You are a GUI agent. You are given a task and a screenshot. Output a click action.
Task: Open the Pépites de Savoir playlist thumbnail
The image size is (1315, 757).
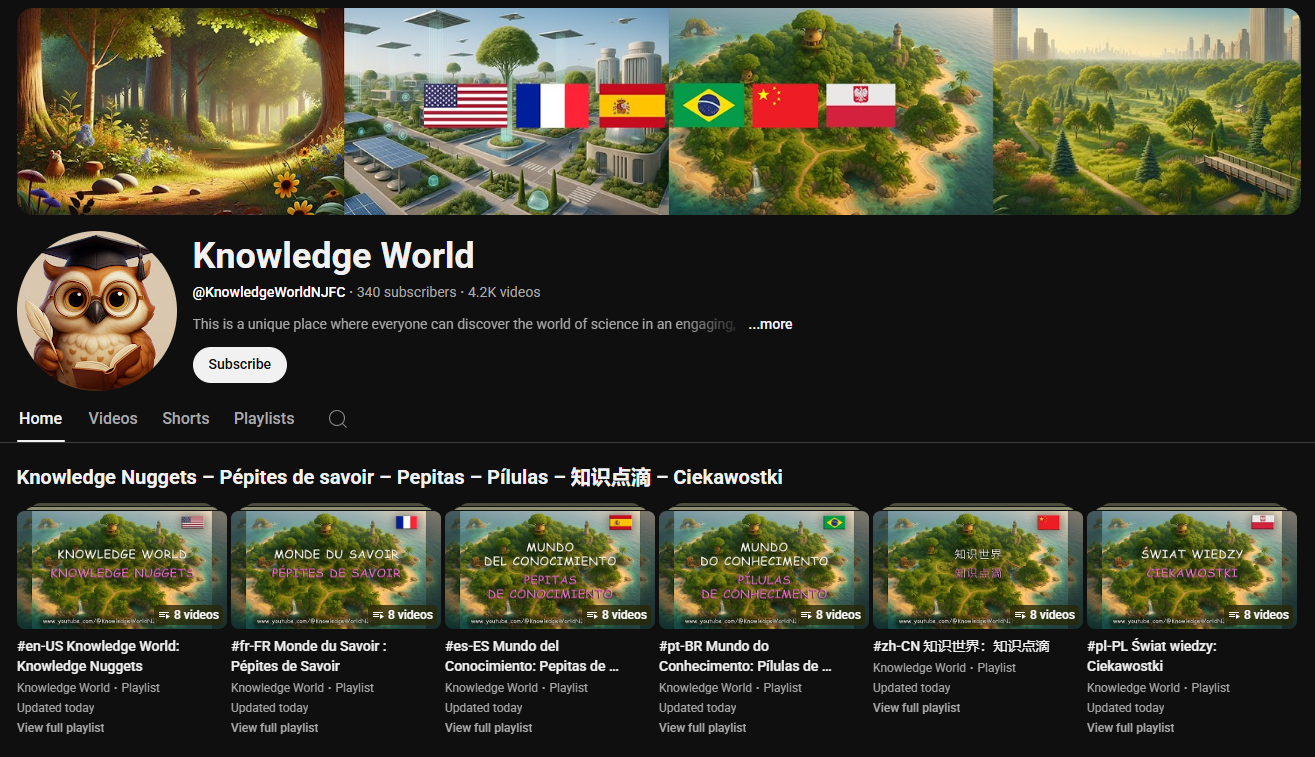[336, 570]
